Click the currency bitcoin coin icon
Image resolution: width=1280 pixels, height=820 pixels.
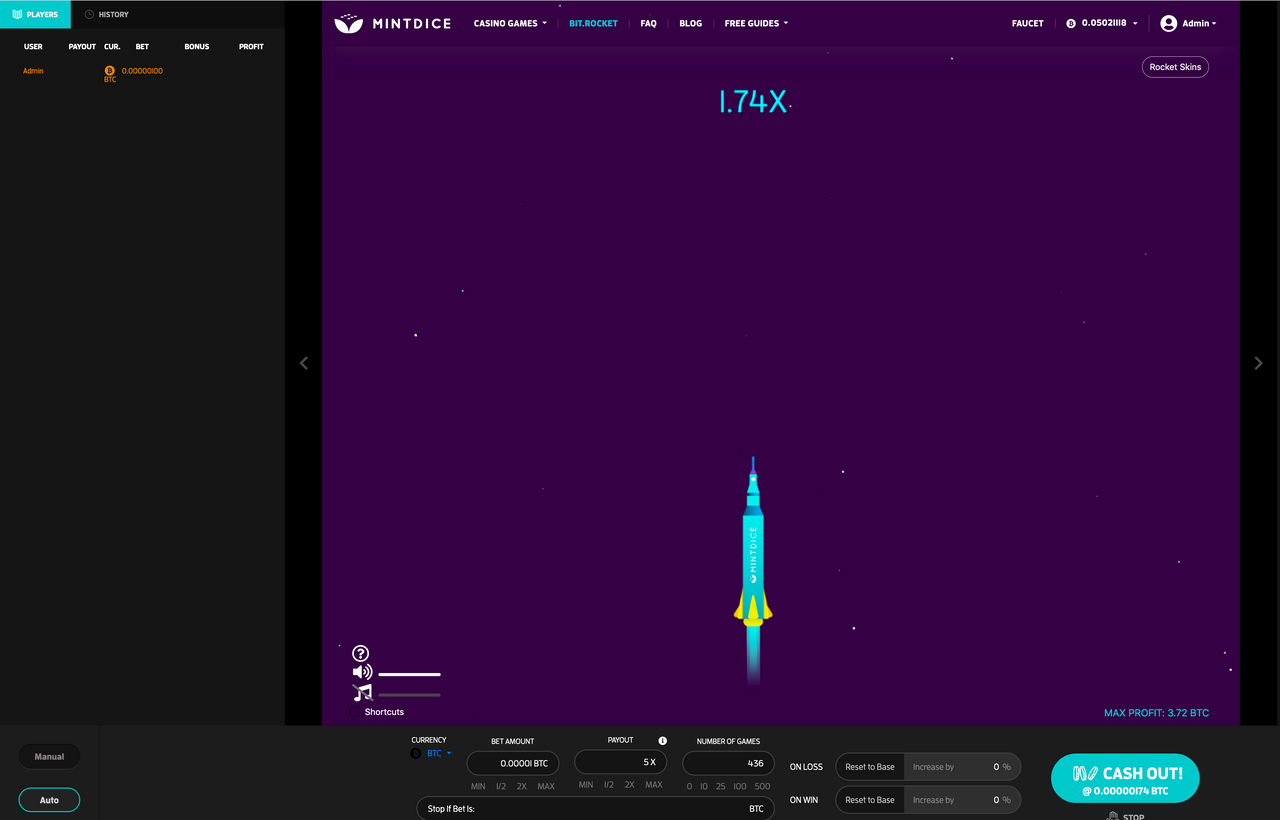pos(416,753)
